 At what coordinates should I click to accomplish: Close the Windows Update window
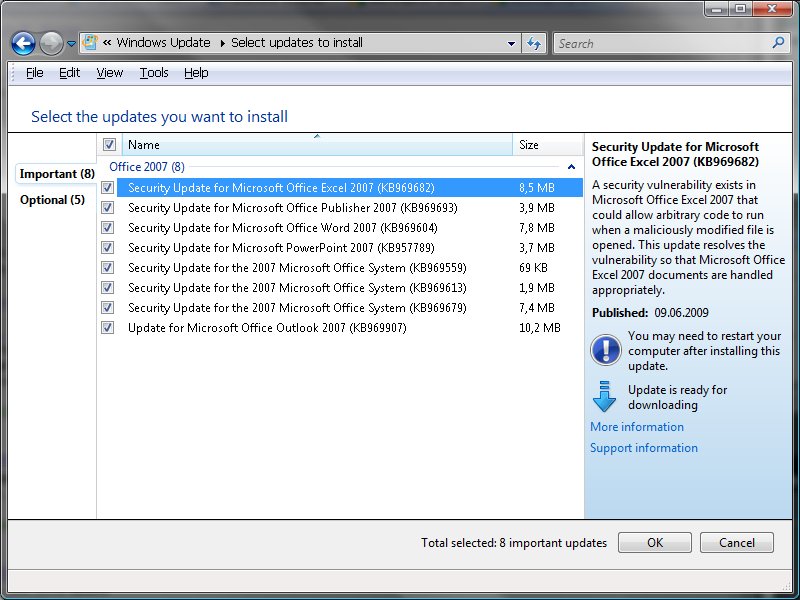coord(772,9)
